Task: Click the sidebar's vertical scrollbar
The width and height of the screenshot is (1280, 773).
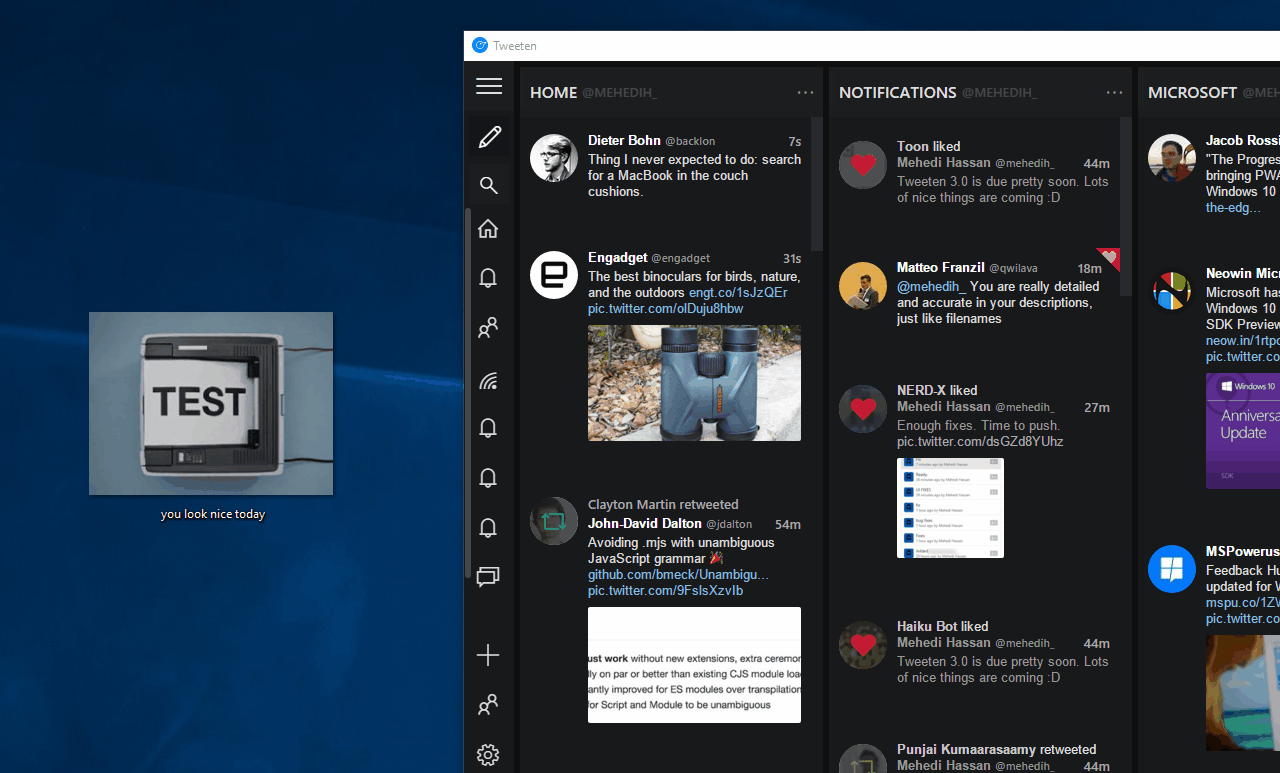Action: point(467,393)
